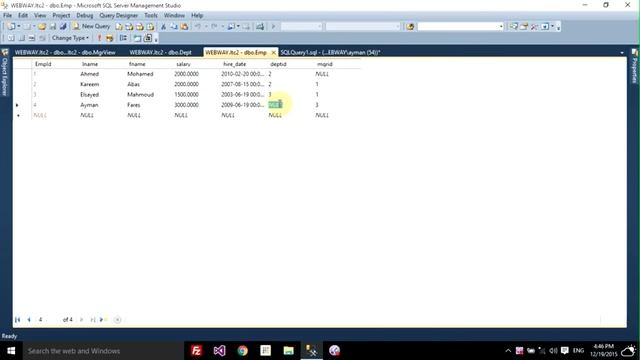
Task: Click the salary column header
Action: tap(183, 64)
